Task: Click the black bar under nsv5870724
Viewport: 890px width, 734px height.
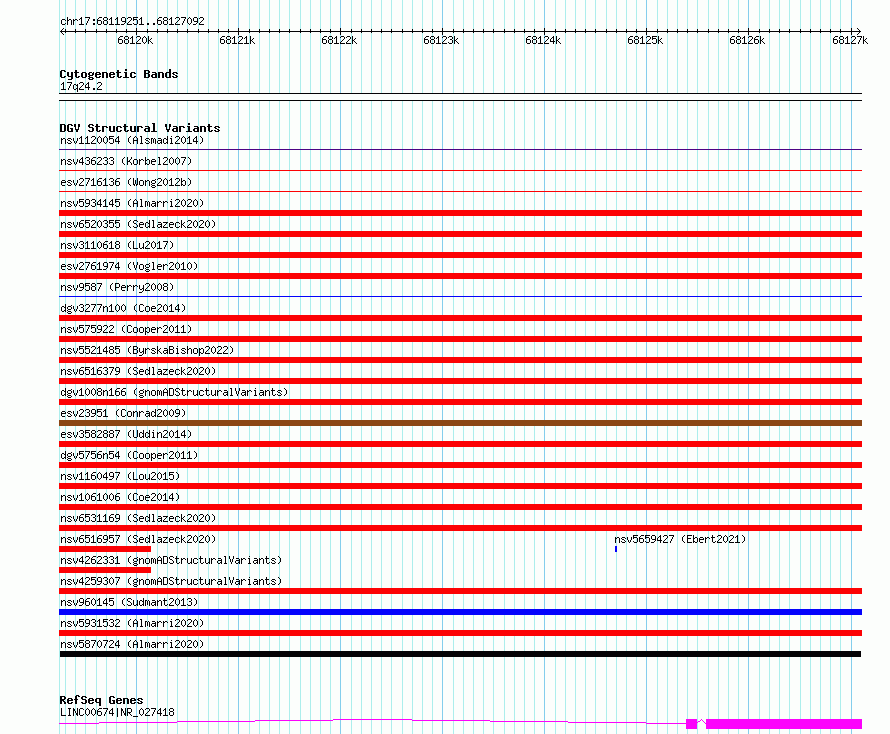Action: pyautogui.click(x=460, y=654)
